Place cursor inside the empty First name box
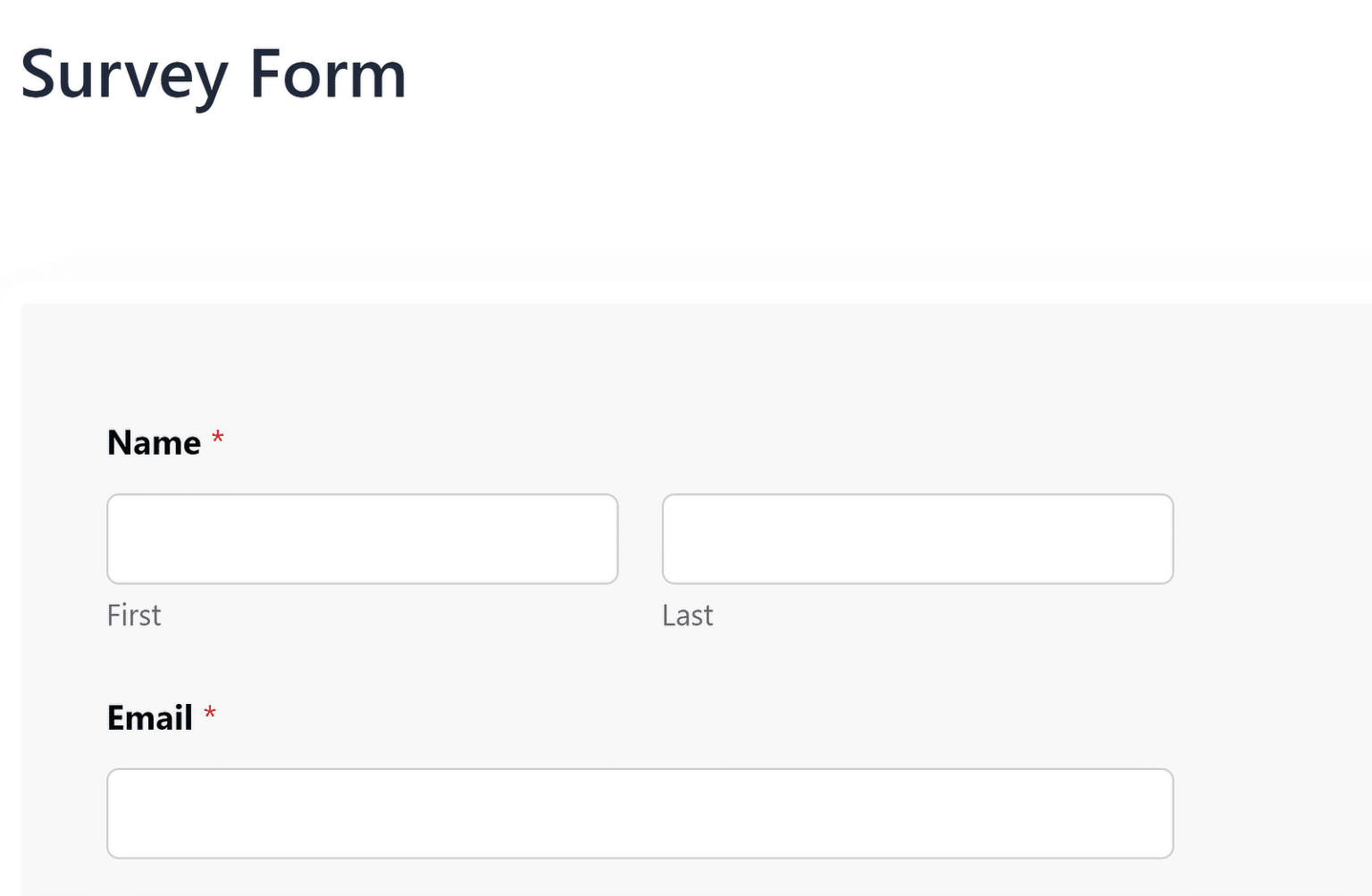Image resolution: width=1372 pixels, height=896 pixels. click(362, 538)
